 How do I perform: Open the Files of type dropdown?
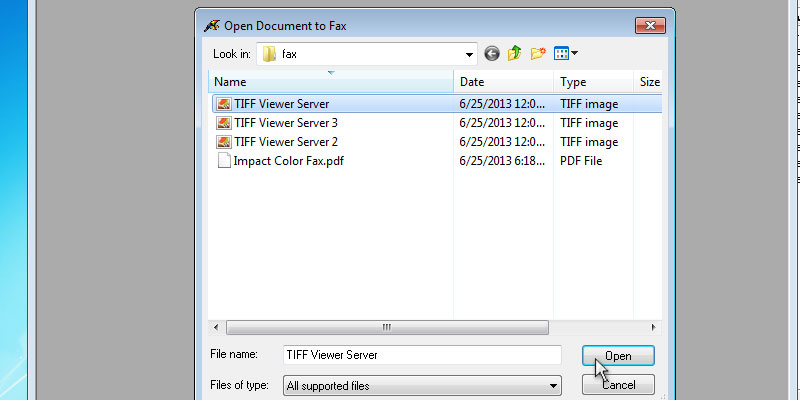[x=553, y=385]
